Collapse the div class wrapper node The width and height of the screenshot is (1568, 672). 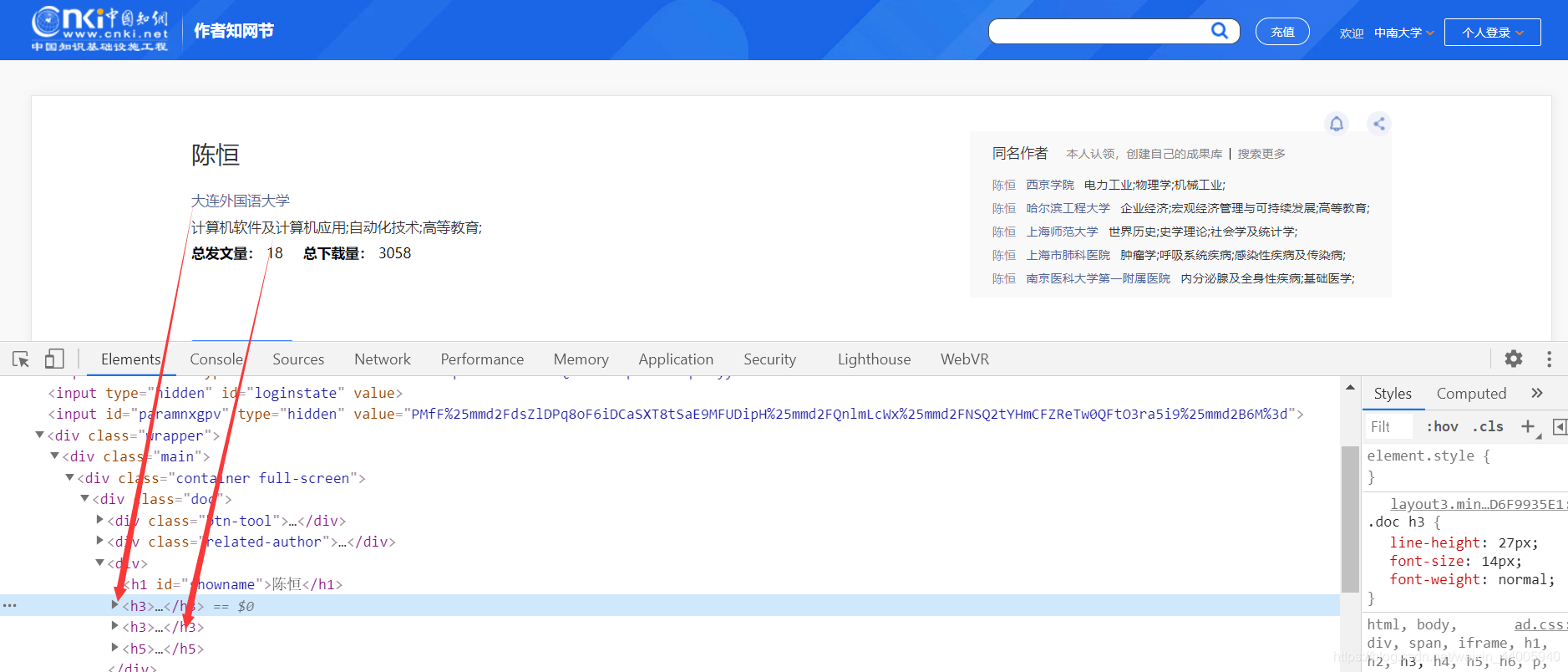tap(39, 435)
